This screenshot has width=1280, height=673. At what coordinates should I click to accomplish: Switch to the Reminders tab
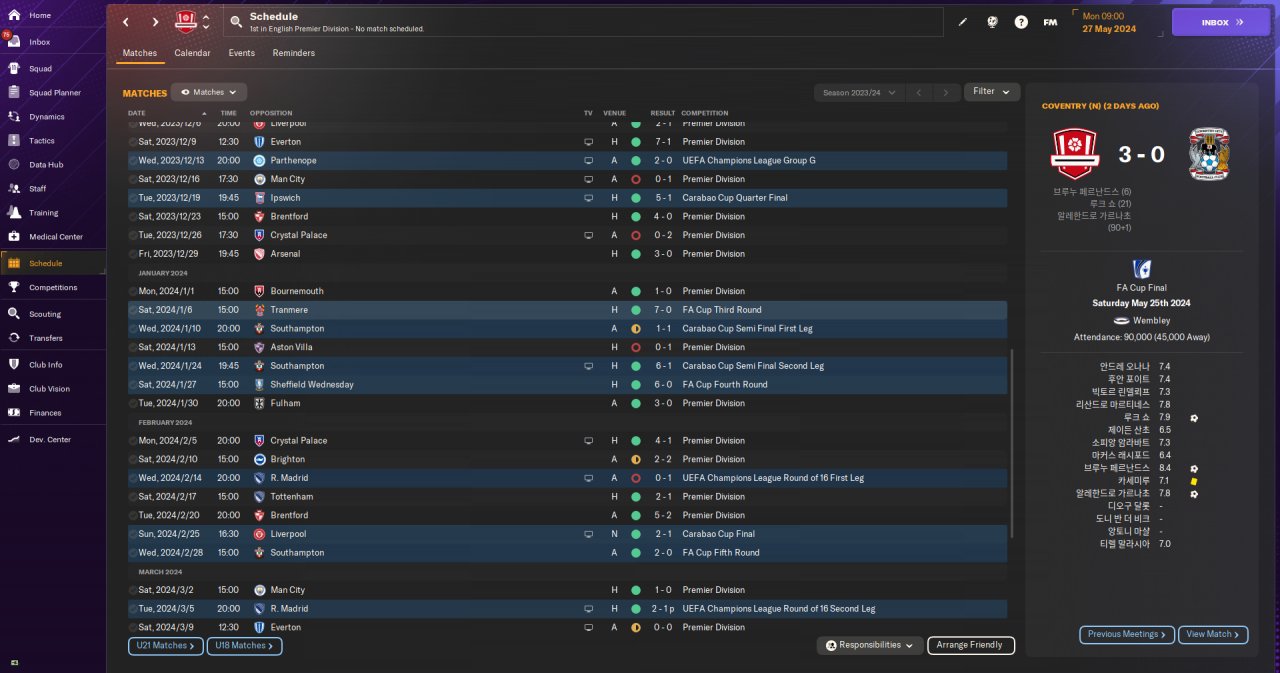(294, 53)
